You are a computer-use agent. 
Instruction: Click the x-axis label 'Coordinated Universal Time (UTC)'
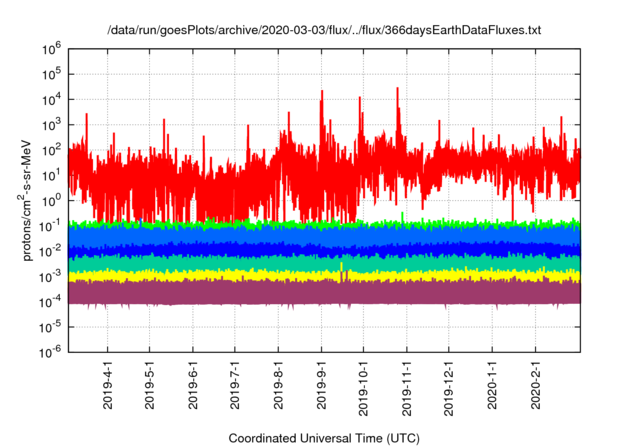tap(324, 438)
